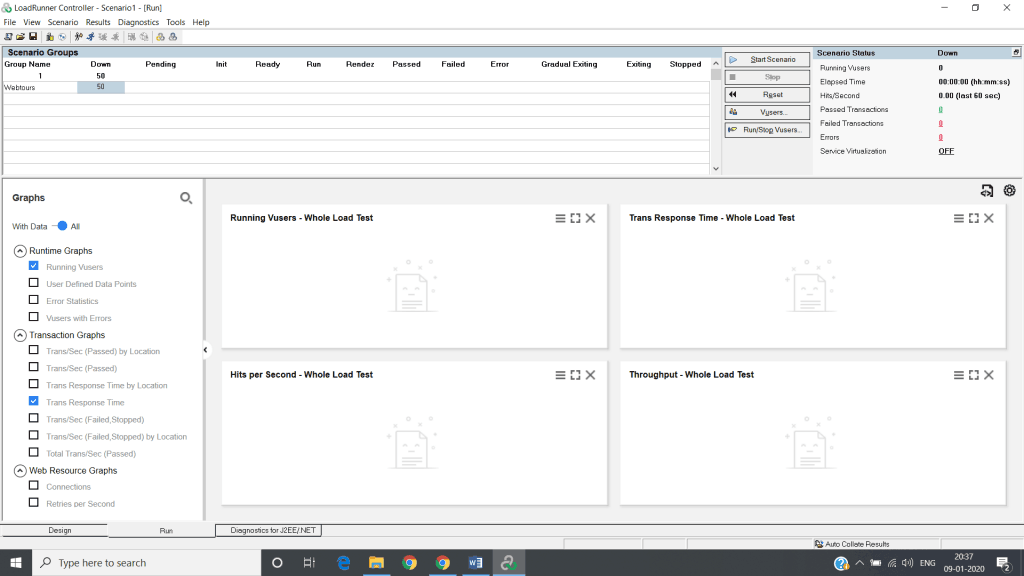The height and width of the screenshot is (576, 1024).
Task: Maximize the Trans Response Time graph
Action: click(x=974, y=218)
